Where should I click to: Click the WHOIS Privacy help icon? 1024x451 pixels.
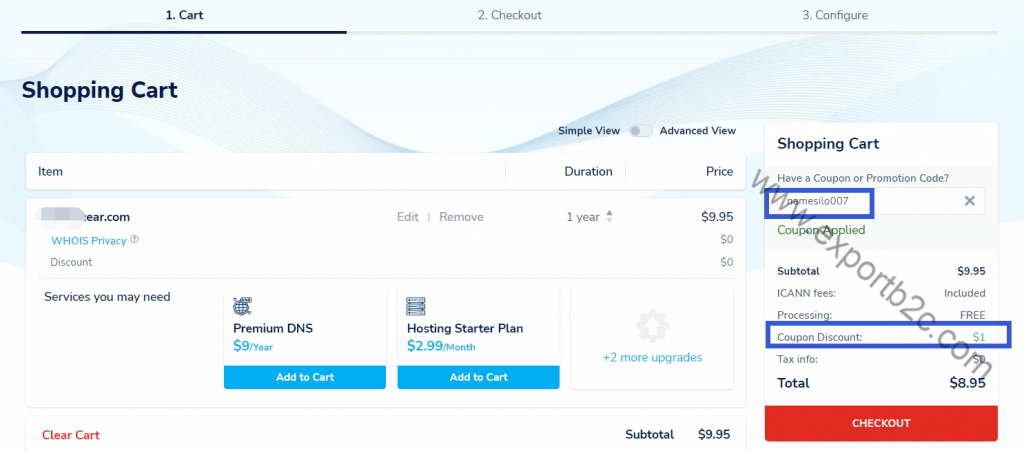[135, 240]
